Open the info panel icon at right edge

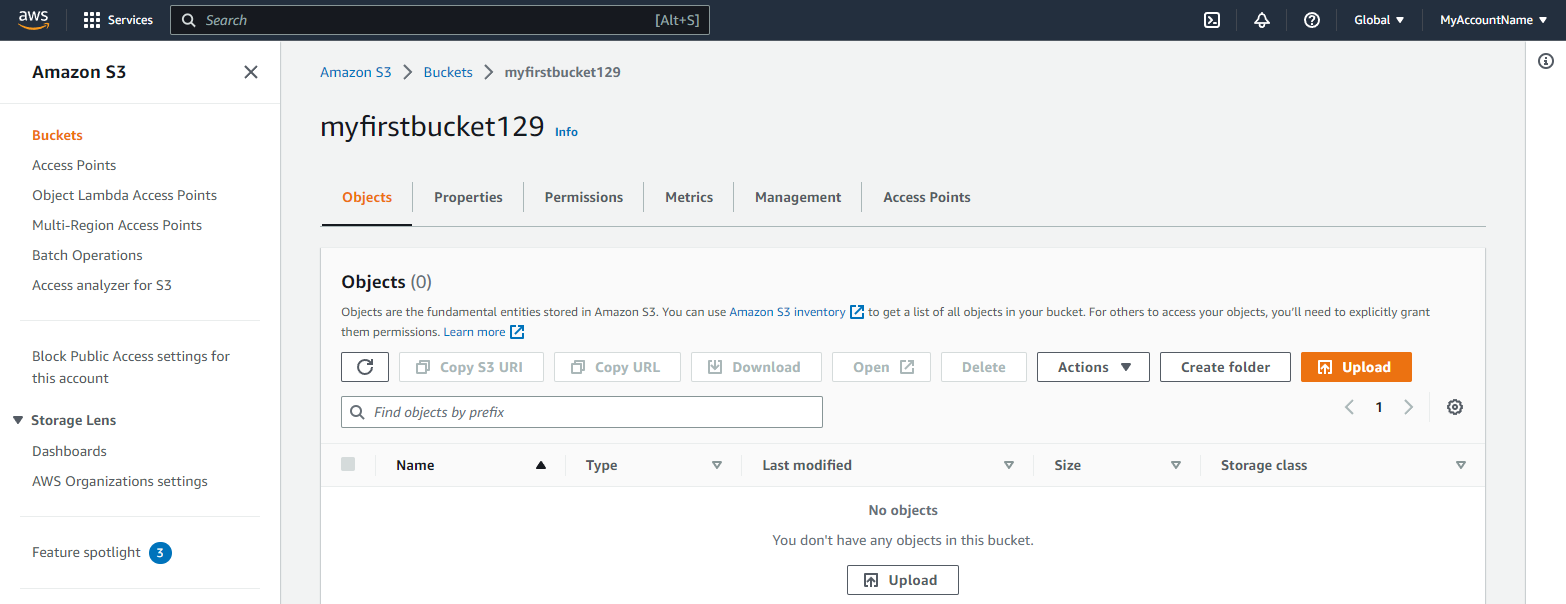(1546, 62)
